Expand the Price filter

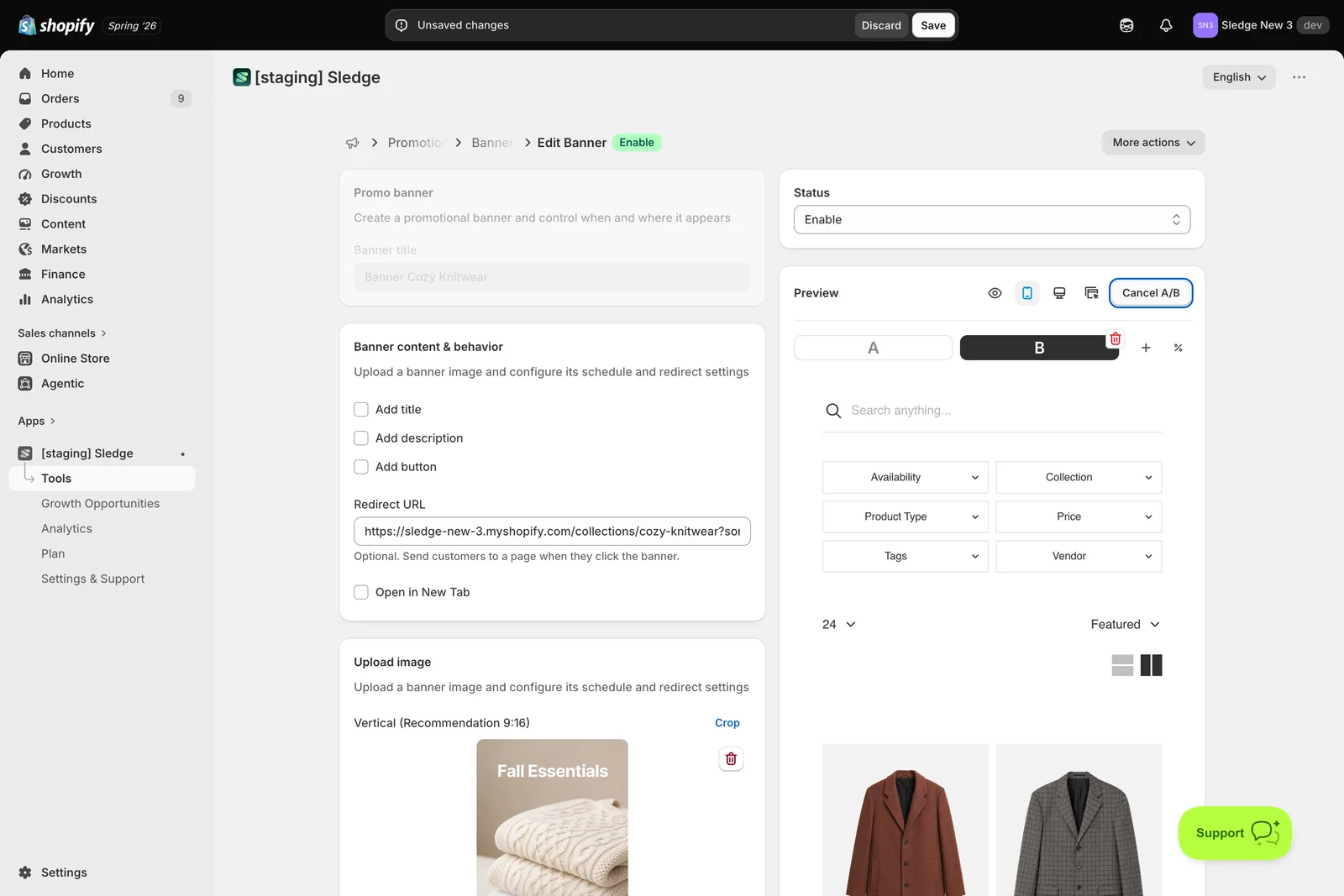1079,517
